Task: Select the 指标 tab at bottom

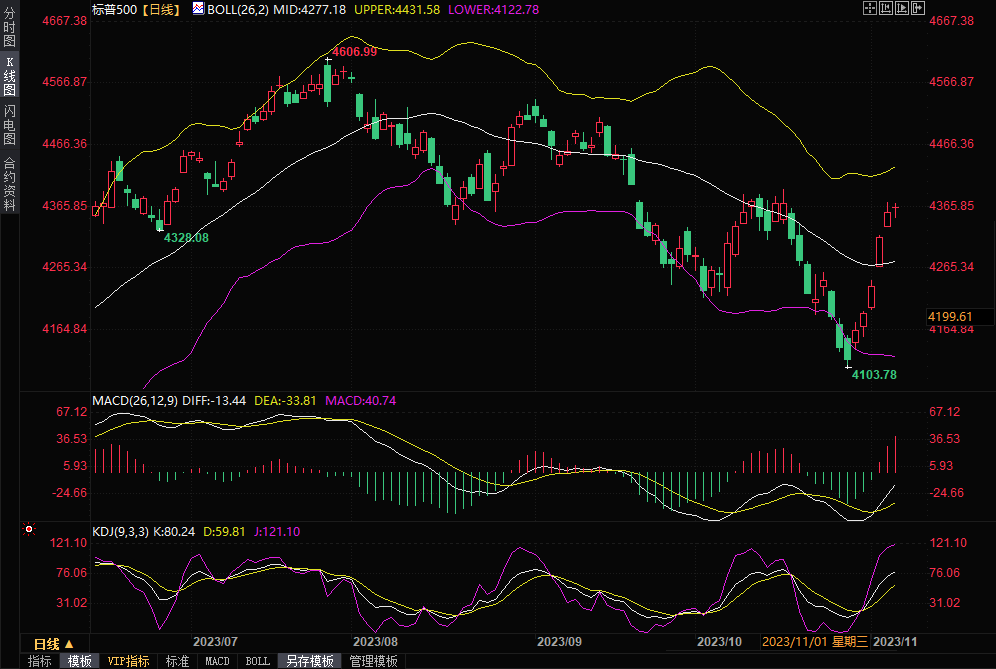Action: 40,661
